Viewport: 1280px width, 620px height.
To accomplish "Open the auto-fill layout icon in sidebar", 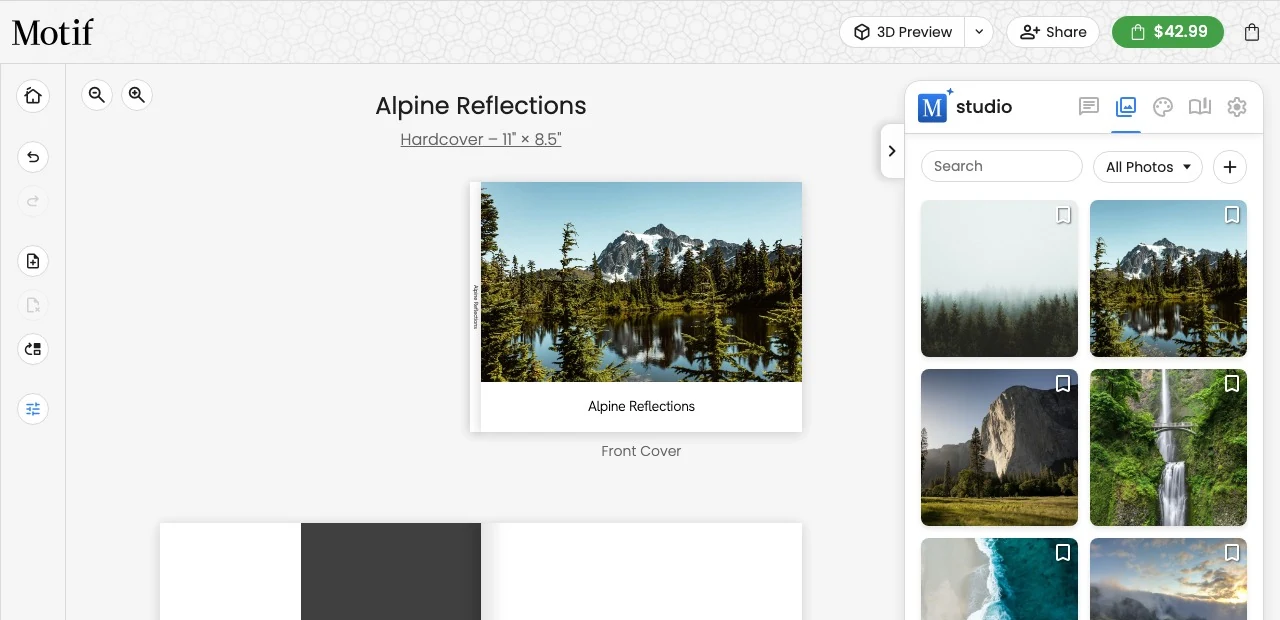I will click(33, 349).
